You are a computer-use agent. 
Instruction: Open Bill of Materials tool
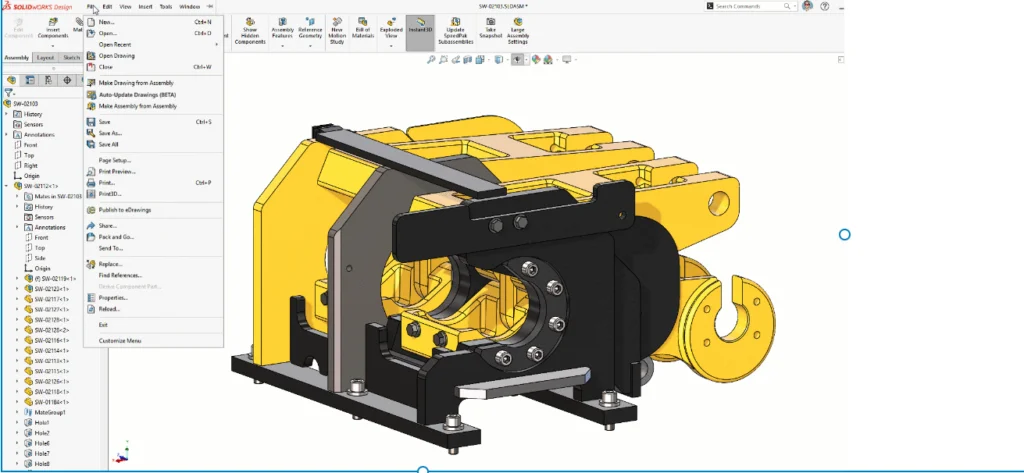pyautogui.click(x=364, y=22)
